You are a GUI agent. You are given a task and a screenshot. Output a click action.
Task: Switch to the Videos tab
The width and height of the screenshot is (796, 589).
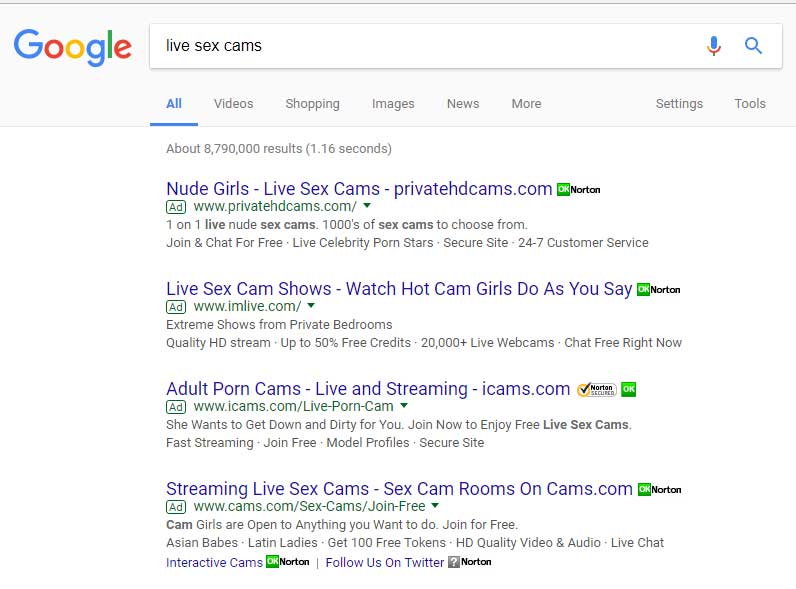point(234,104)
